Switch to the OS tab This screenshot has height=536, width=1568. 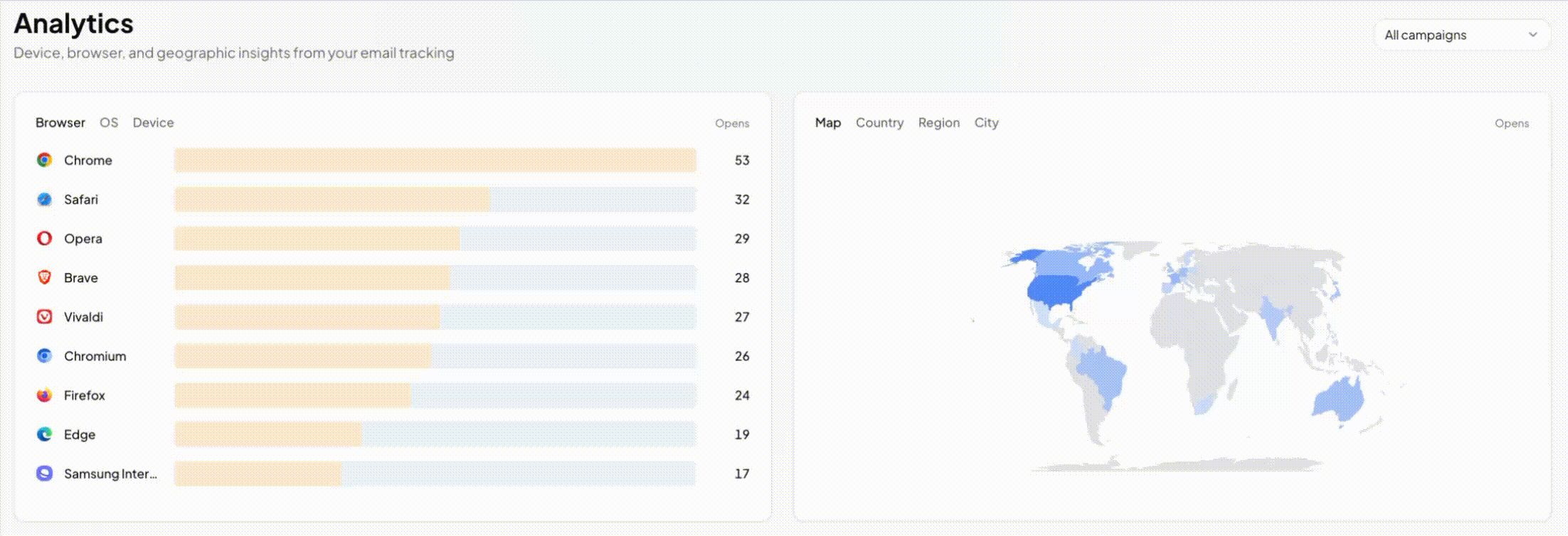point(109,122)
